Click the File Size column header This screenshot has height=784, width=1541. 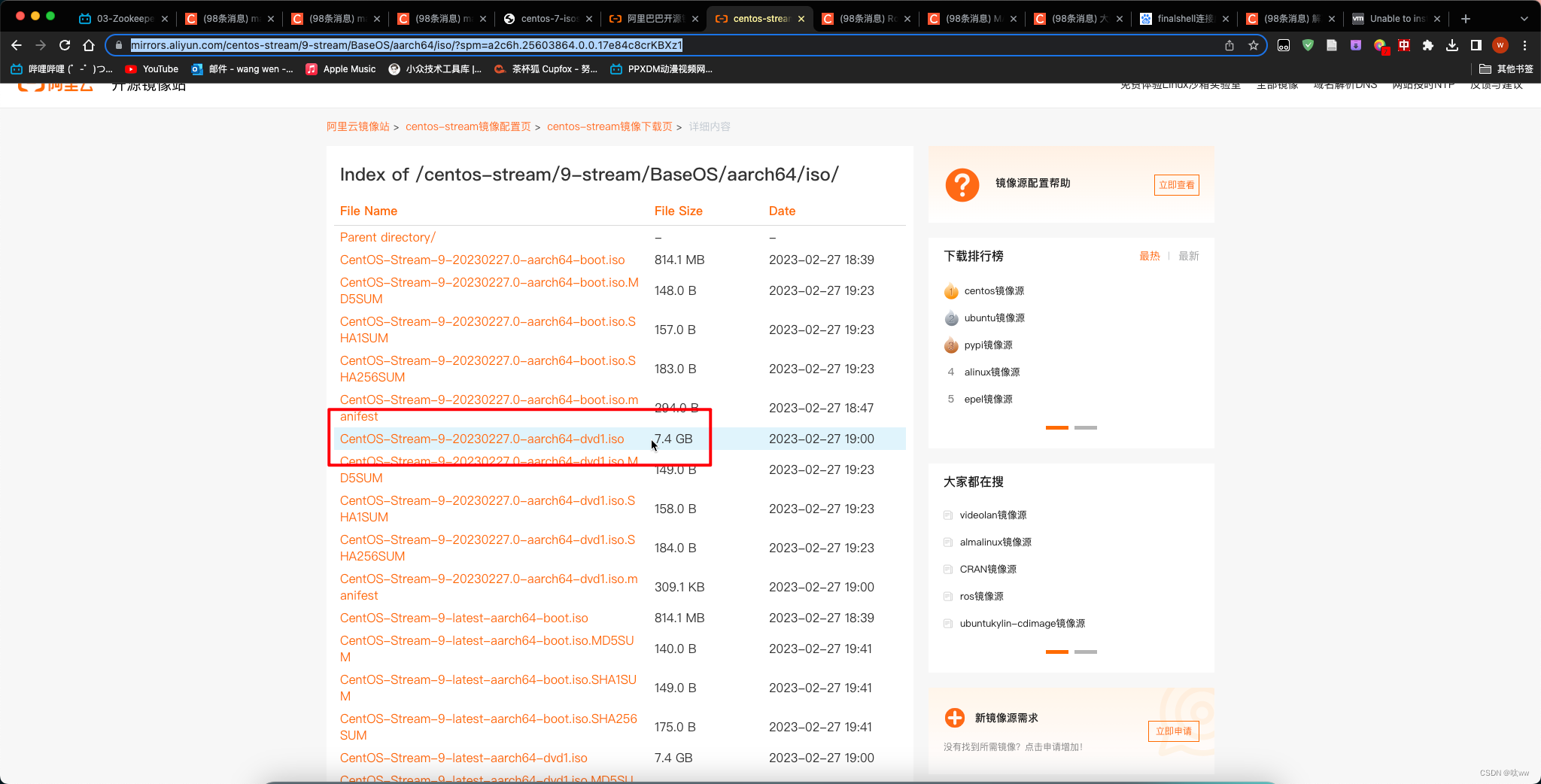pyautogui.click(x=679, y=211)
